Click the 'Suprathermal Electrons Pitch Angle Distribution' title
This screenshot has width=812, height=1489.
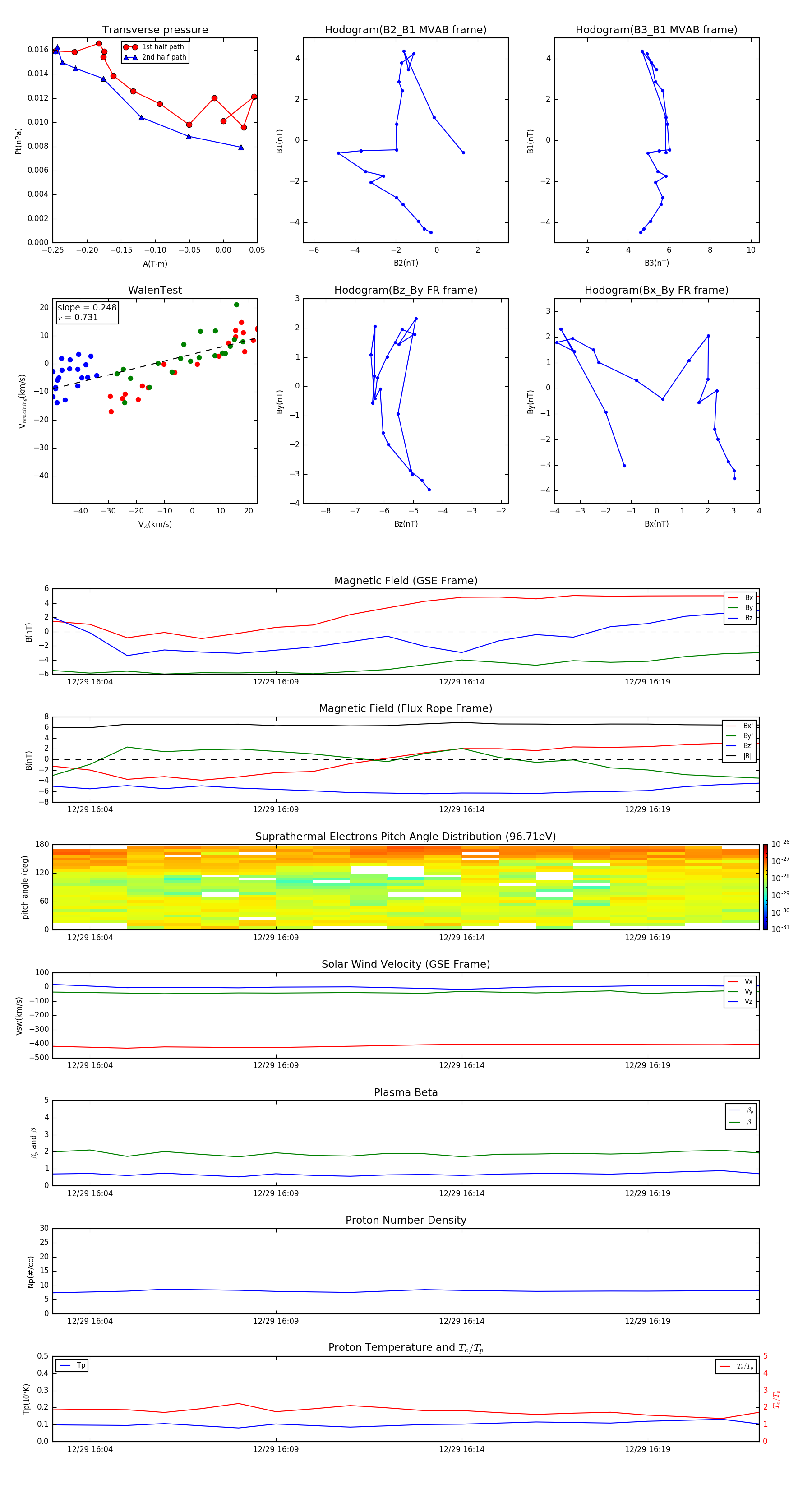point(405,837)
